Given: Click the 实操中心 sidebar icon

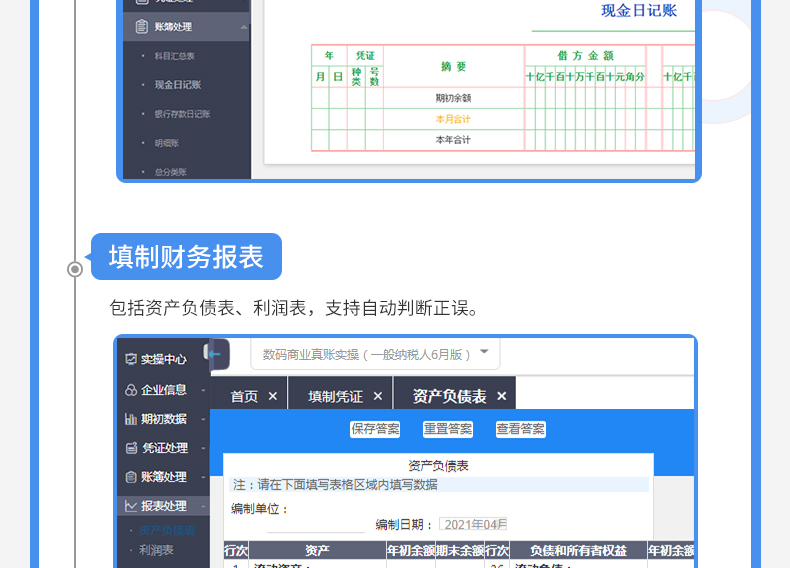Looking at the screenshot, I should point(130,359).
